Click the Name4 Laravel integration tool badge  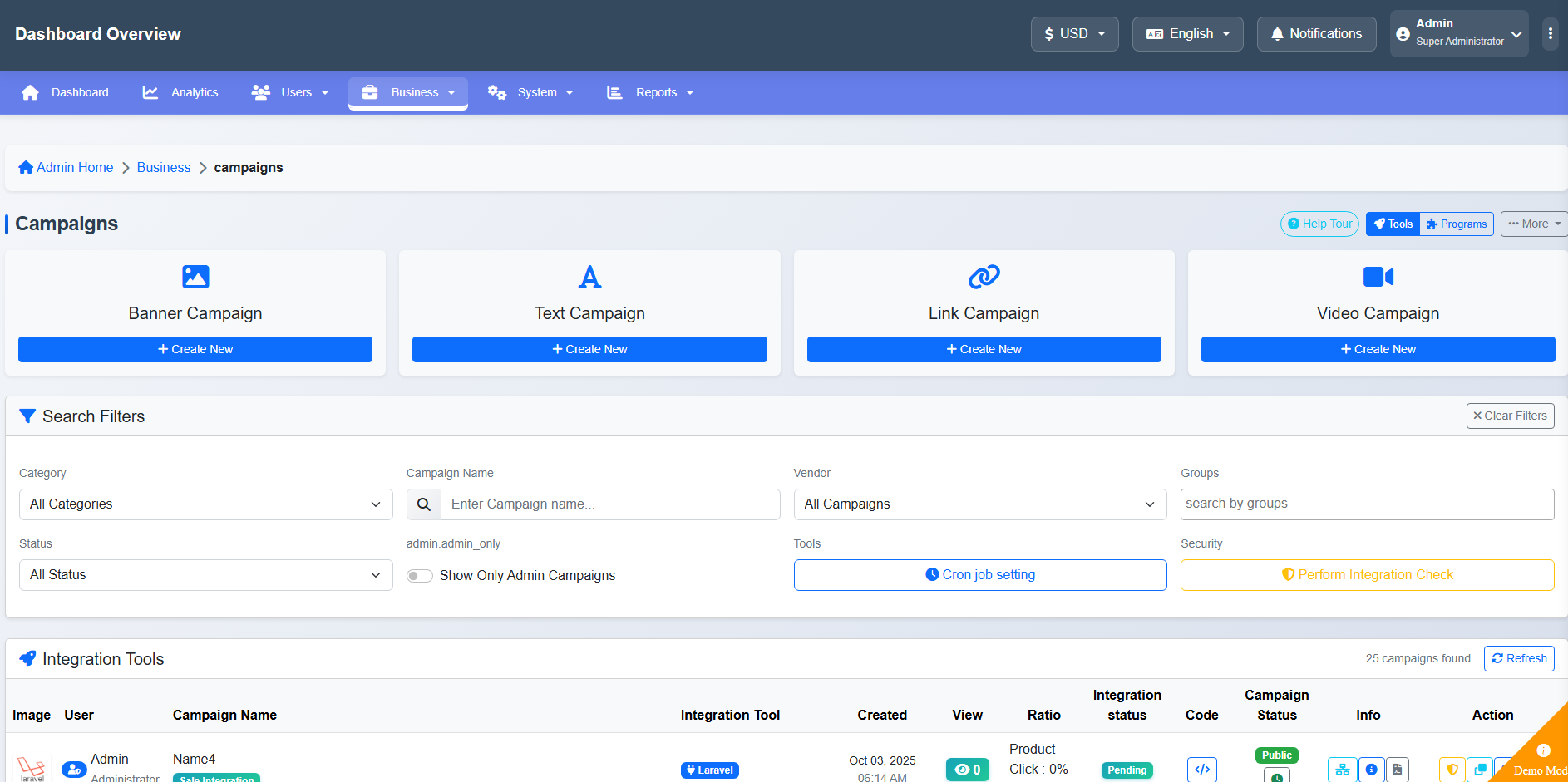pyautogui.click(x=710, y=770)
